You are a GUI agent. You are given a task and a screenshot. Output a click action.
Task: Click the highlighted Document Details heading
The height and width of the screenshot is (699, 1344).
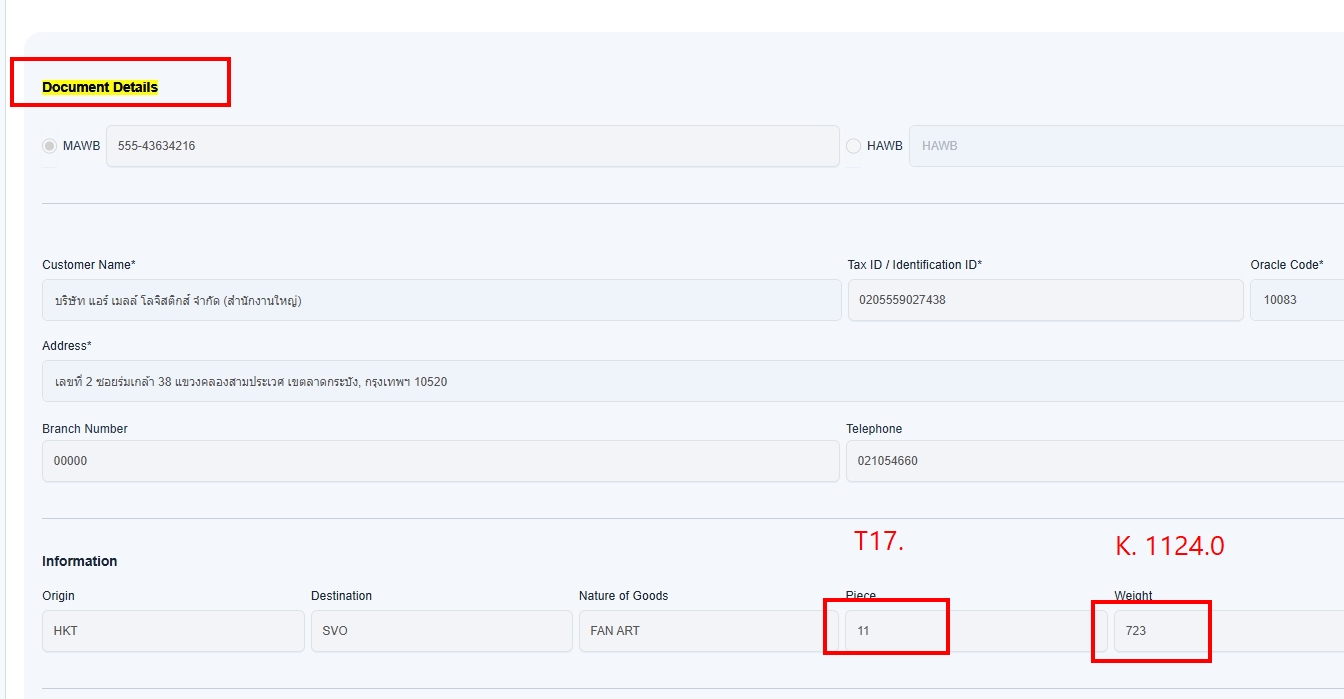[x=100, y=87]
